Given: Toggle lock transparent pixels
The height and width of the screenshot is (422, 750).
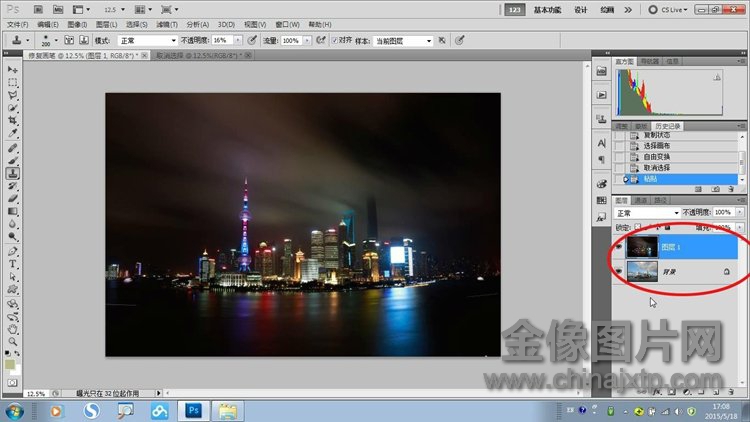Looking at the screenshot, I should (638, 227).
